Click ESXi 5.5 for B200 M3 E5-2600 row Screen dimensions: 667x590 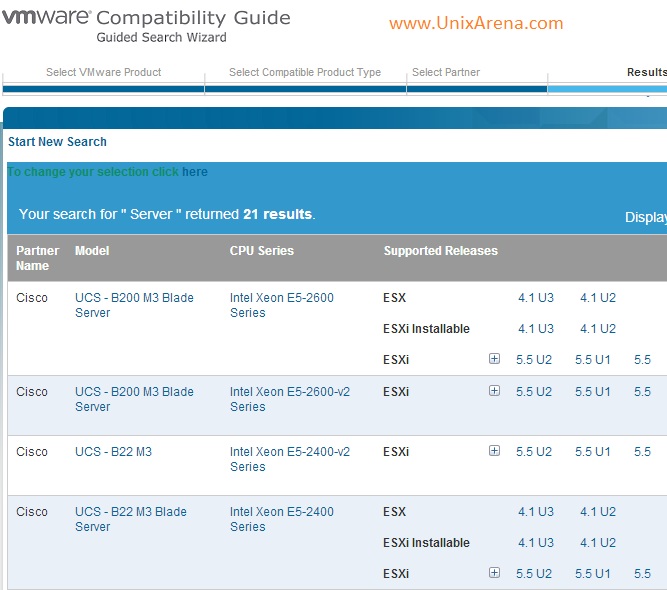click(642, 360)
